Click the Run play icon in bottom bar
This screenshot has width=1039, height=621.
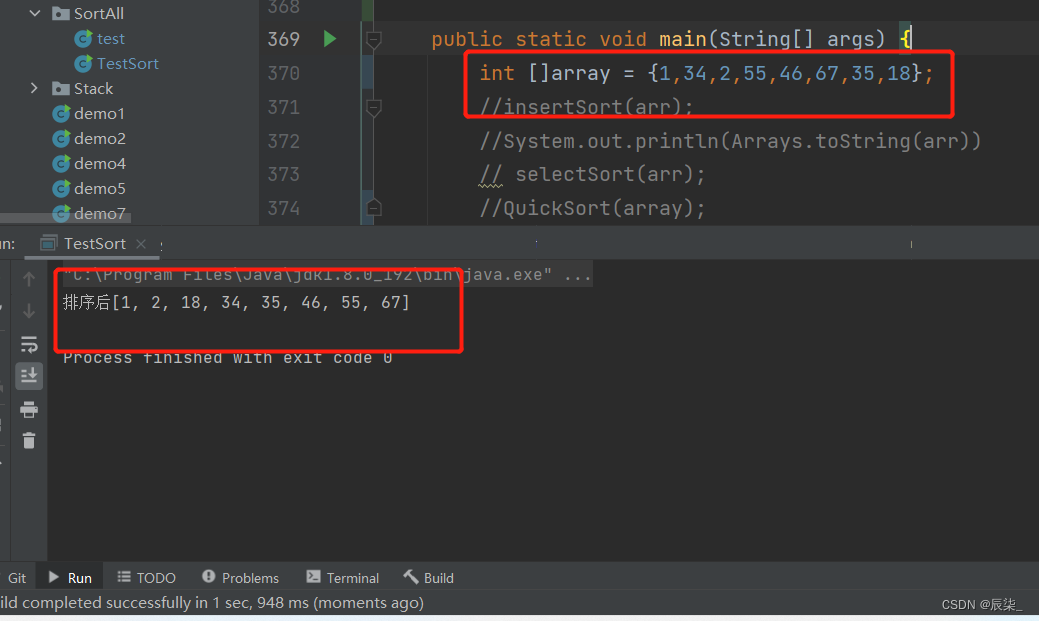(54, 577)
